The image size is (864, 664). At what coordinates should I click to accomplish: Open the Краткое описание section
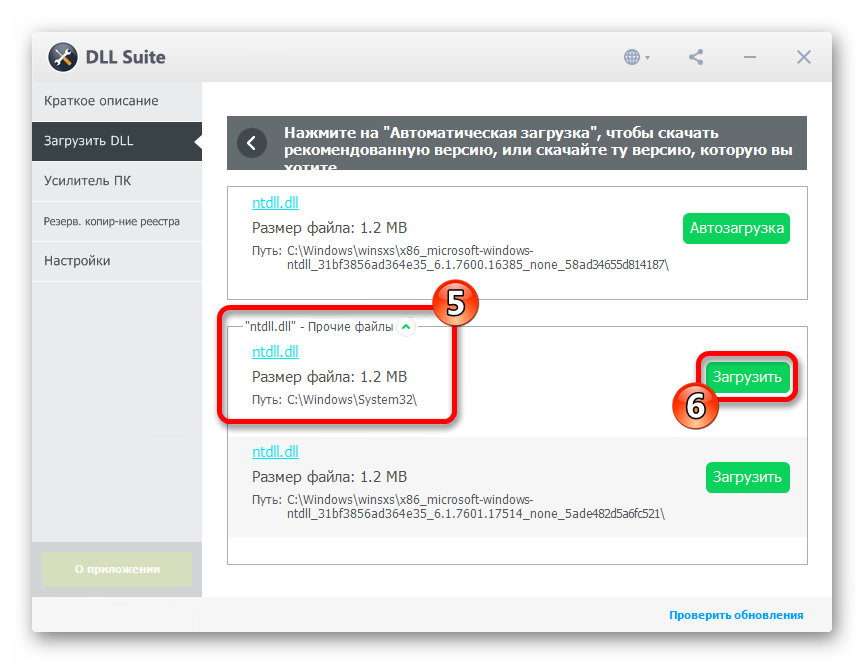[x=101, y=101]
